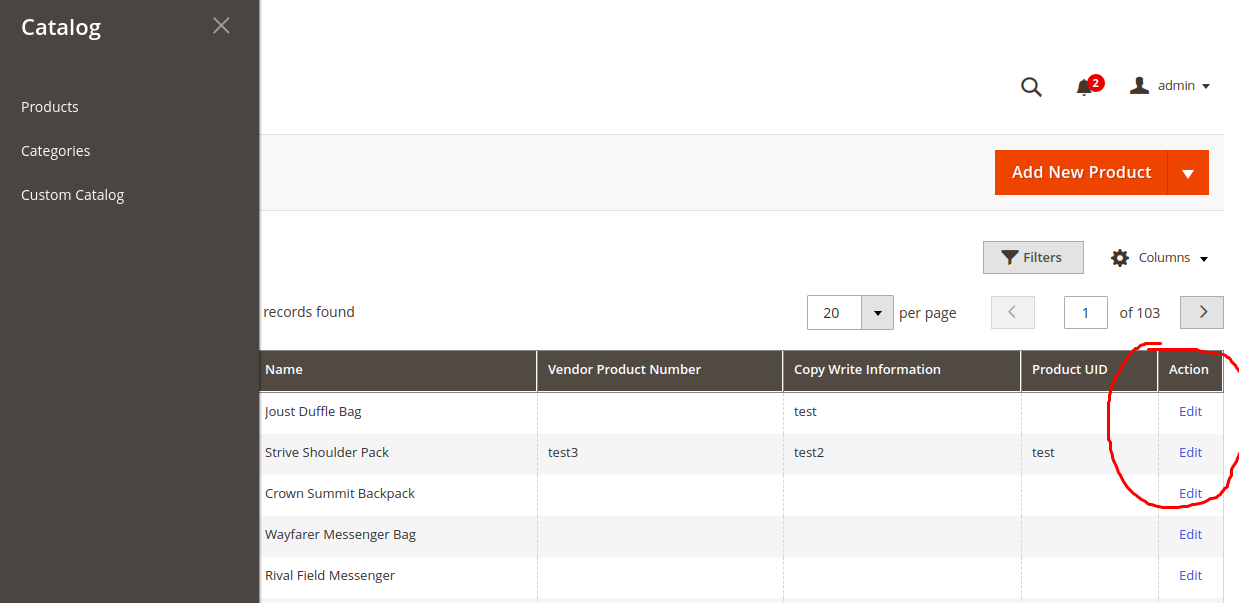This screenshot has width=1239, height=603.
Task: Go to previous page arrow
Action: [x=1012, y=312]
